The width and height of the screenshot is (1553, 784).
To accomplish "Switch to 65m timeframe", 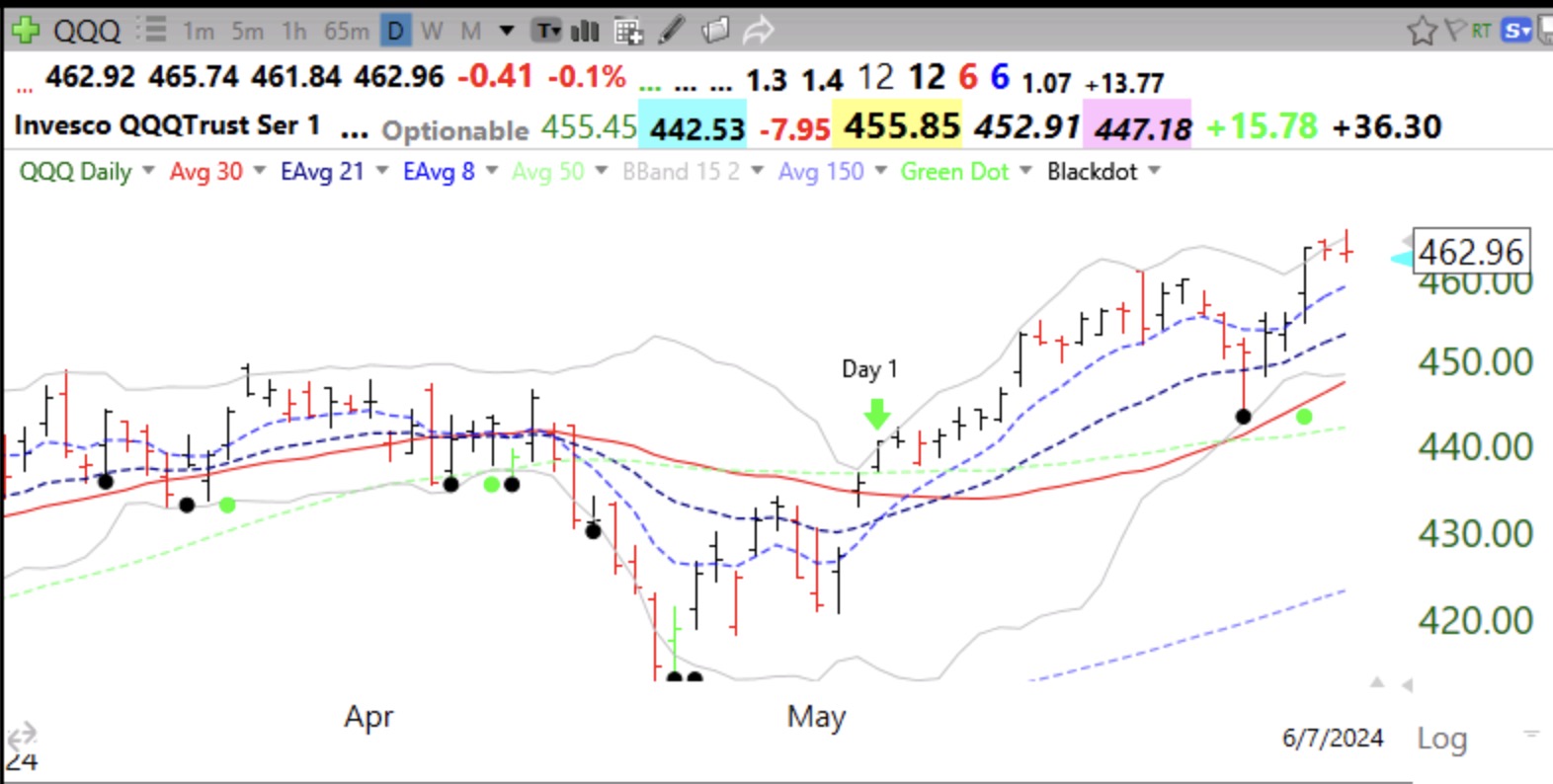I will click(x=347, y=32).
